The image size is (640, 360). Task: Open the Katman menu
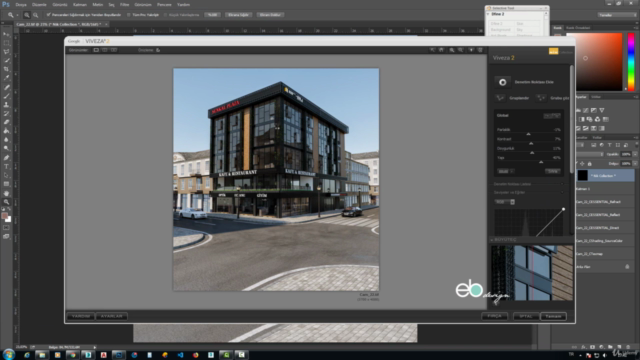(x=80, y=4)
